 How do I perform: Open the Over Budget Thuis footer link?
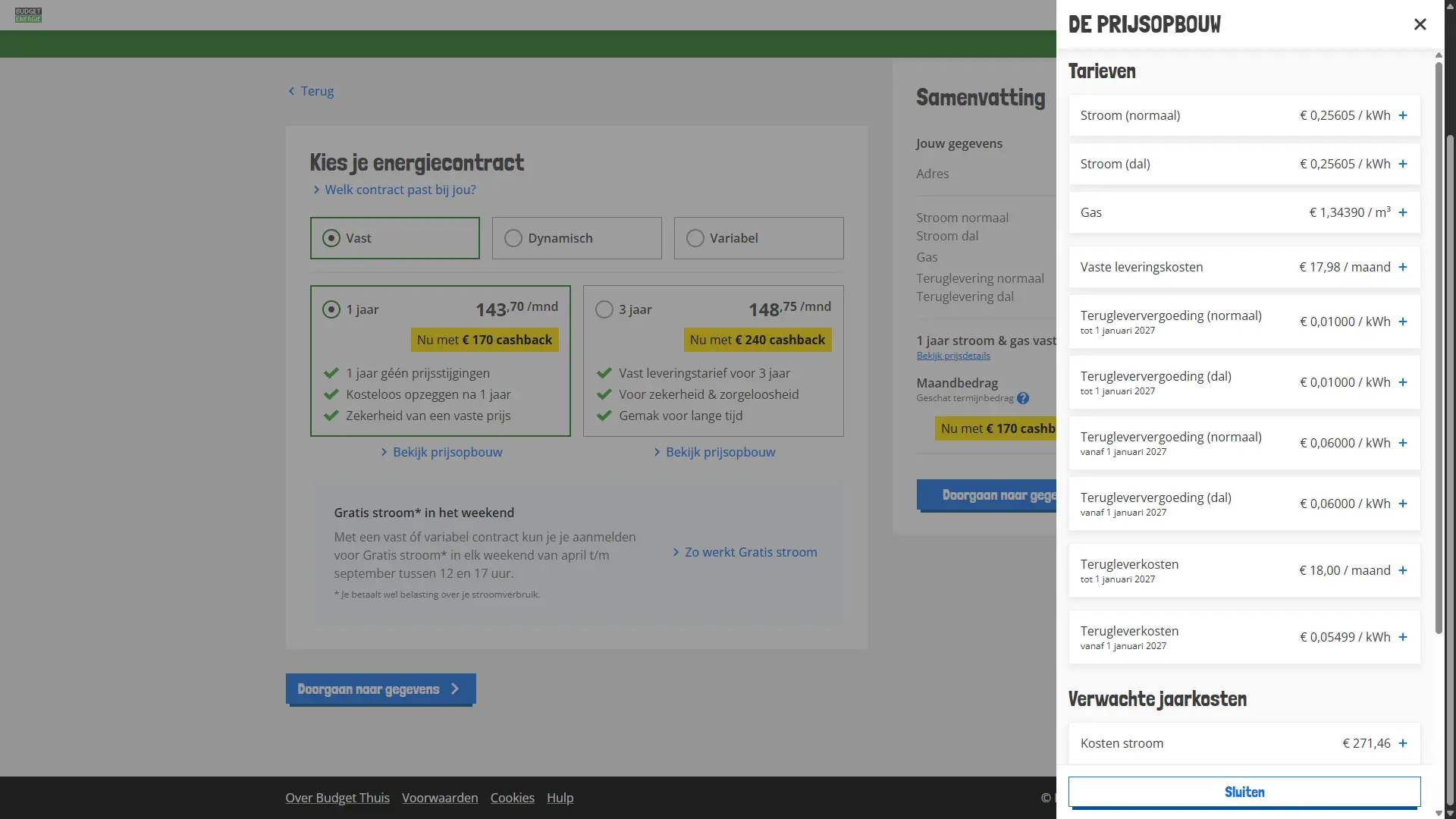[337, 798]
